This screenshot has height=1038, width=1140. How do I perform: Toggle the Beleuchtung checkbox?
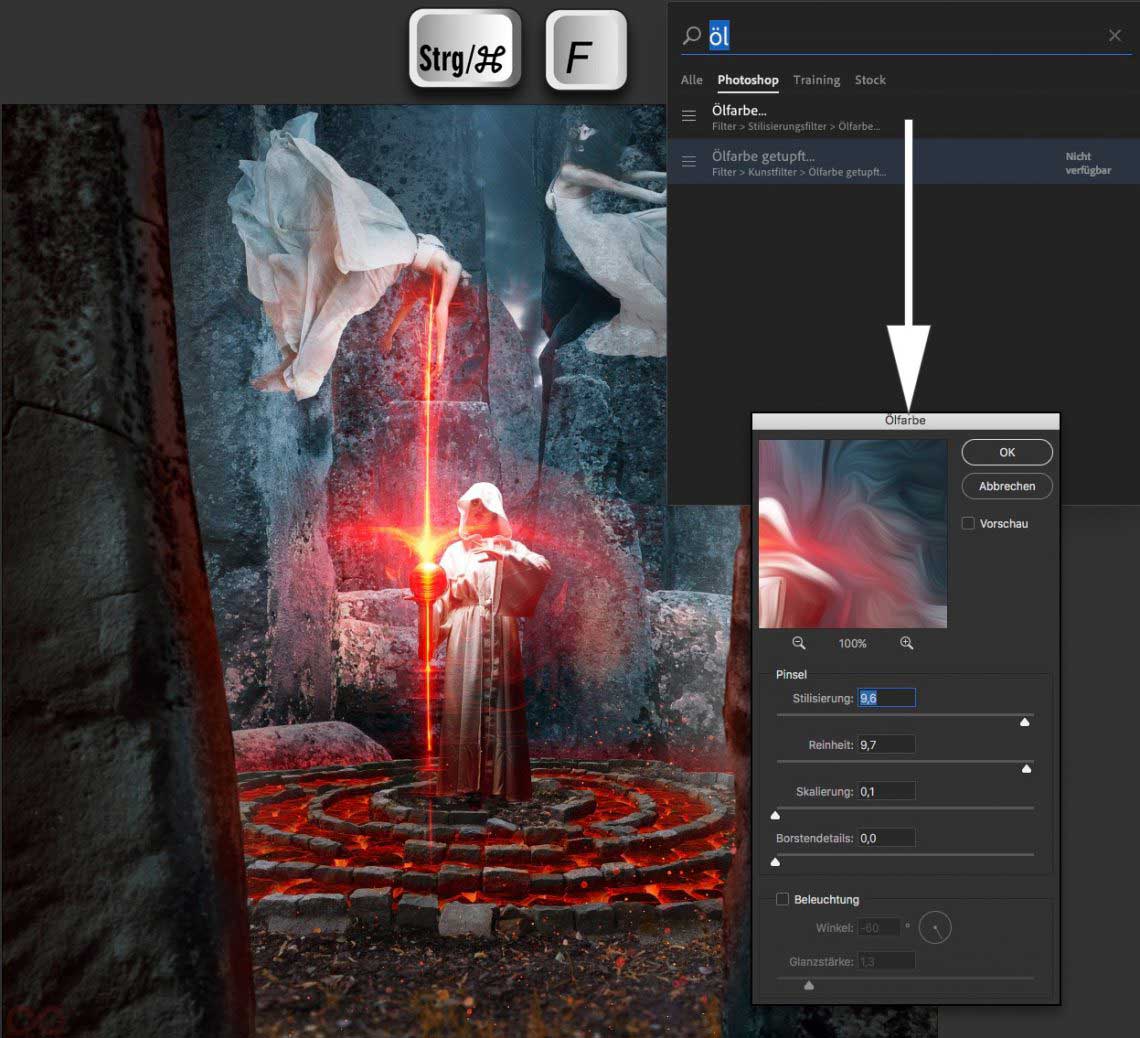pyautogui.click(x=783, y=899)
